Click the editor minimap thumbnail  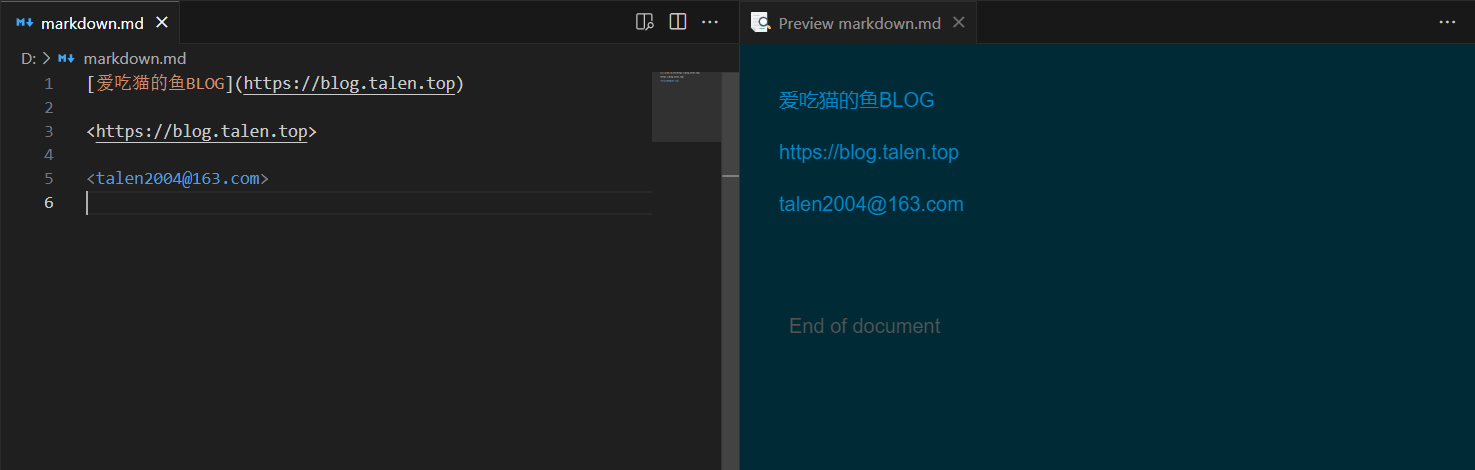pos(685,106)
